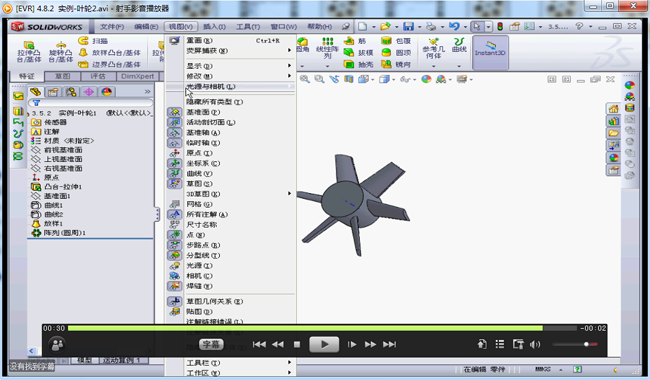Click the Zoom to Area icon

coord(319,79)
